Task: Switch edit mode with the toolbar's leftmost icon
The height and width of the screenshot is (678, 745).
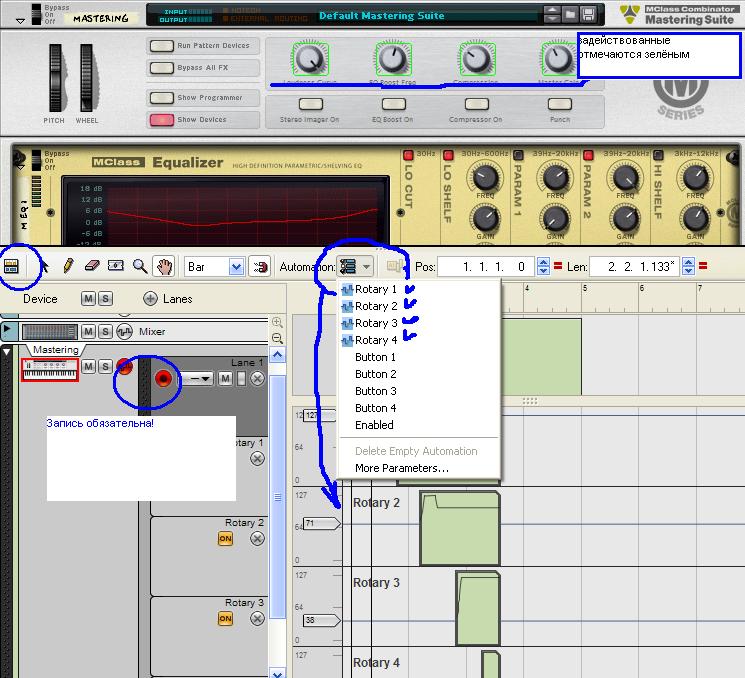Action: pyautogui.click(x=13, y=267)
